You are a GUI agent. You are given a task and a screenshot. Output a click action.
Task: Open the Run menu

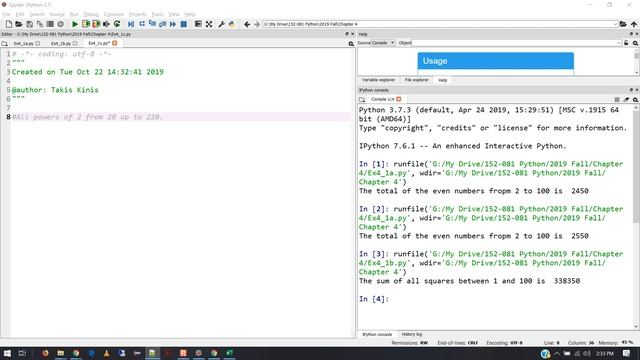click(x=74, y=14)
